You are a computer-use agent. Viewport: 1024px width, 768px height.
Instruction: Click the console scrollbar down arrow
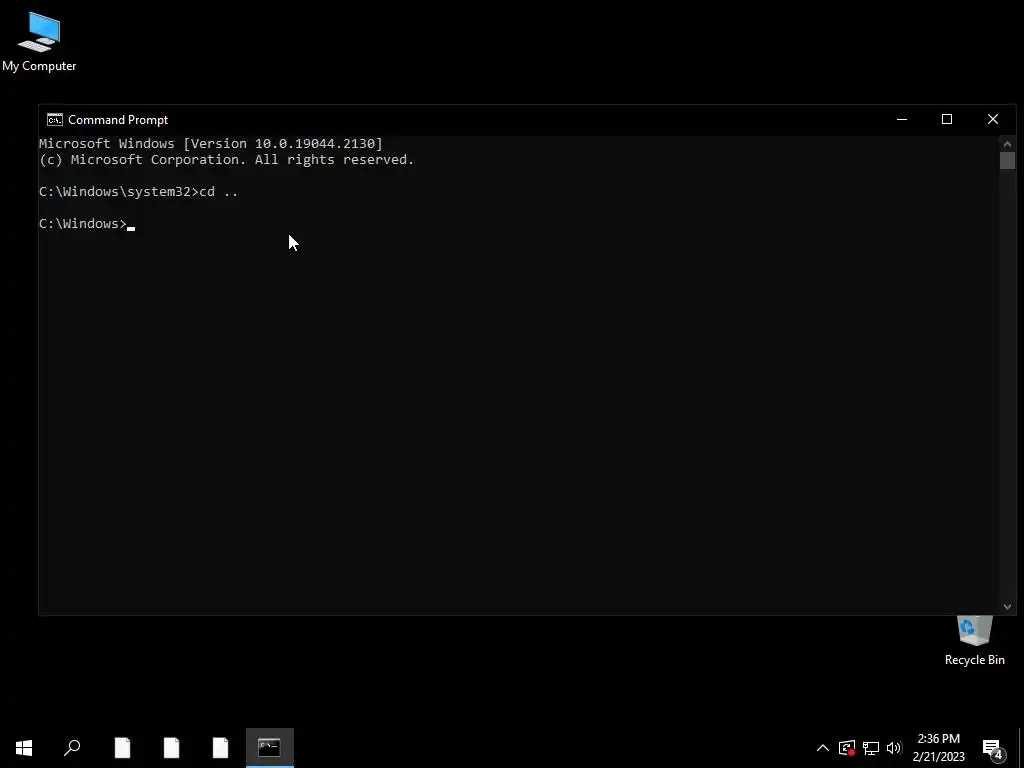(1007, 607)
